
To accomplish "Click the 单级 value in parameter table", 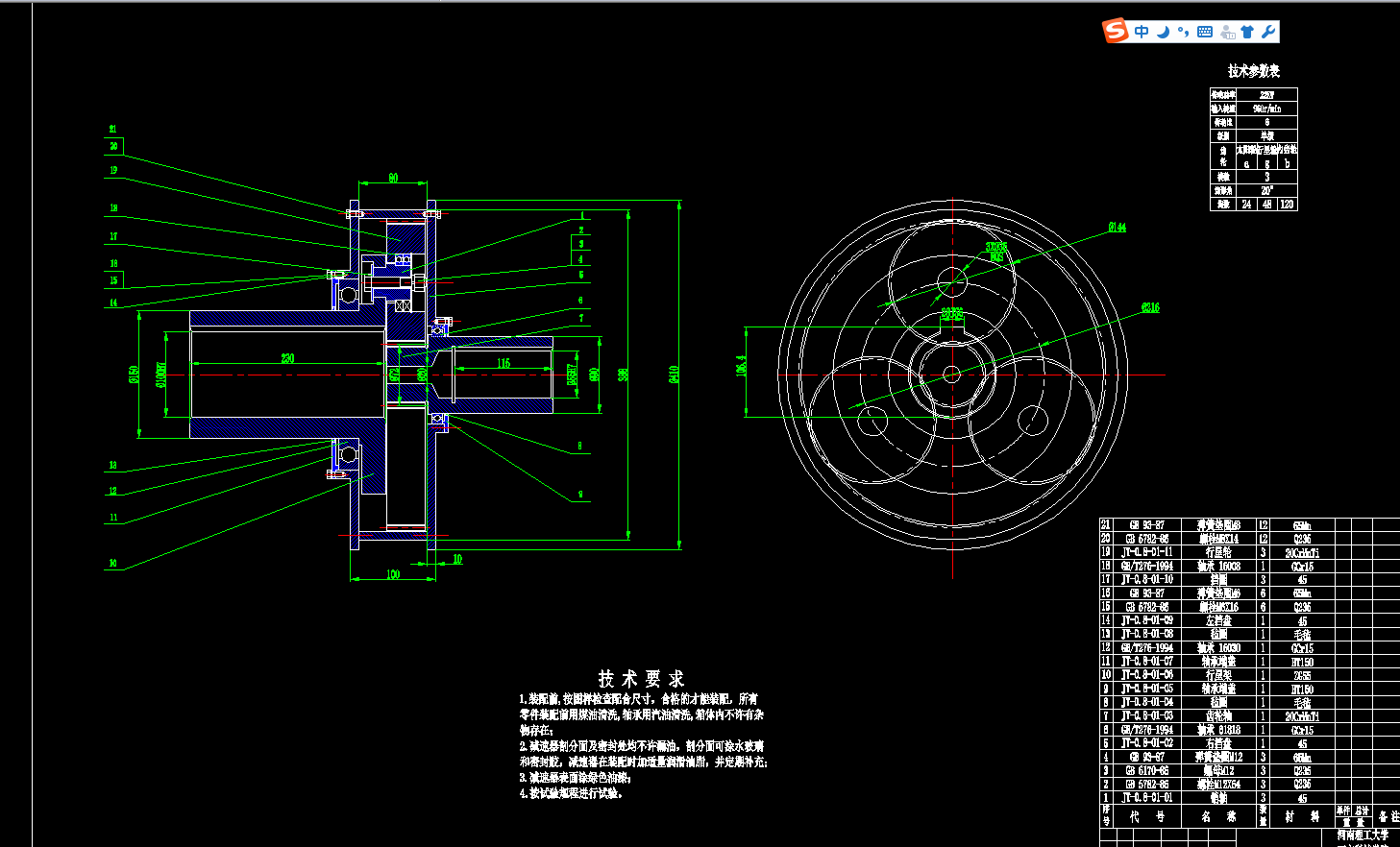I will pos(1266,135).
